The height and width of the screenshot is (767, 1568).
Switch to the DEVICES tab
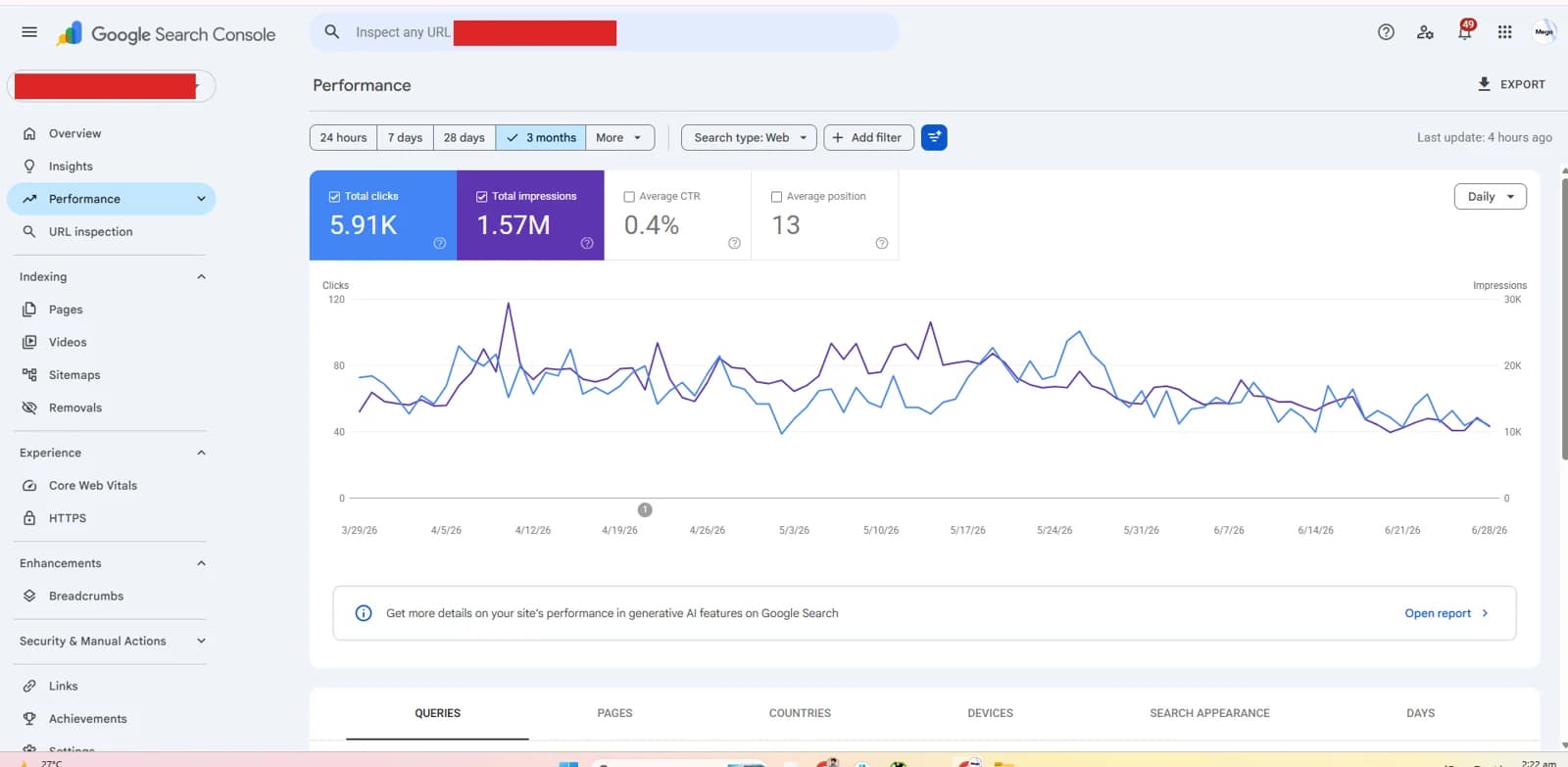(990, 714)
